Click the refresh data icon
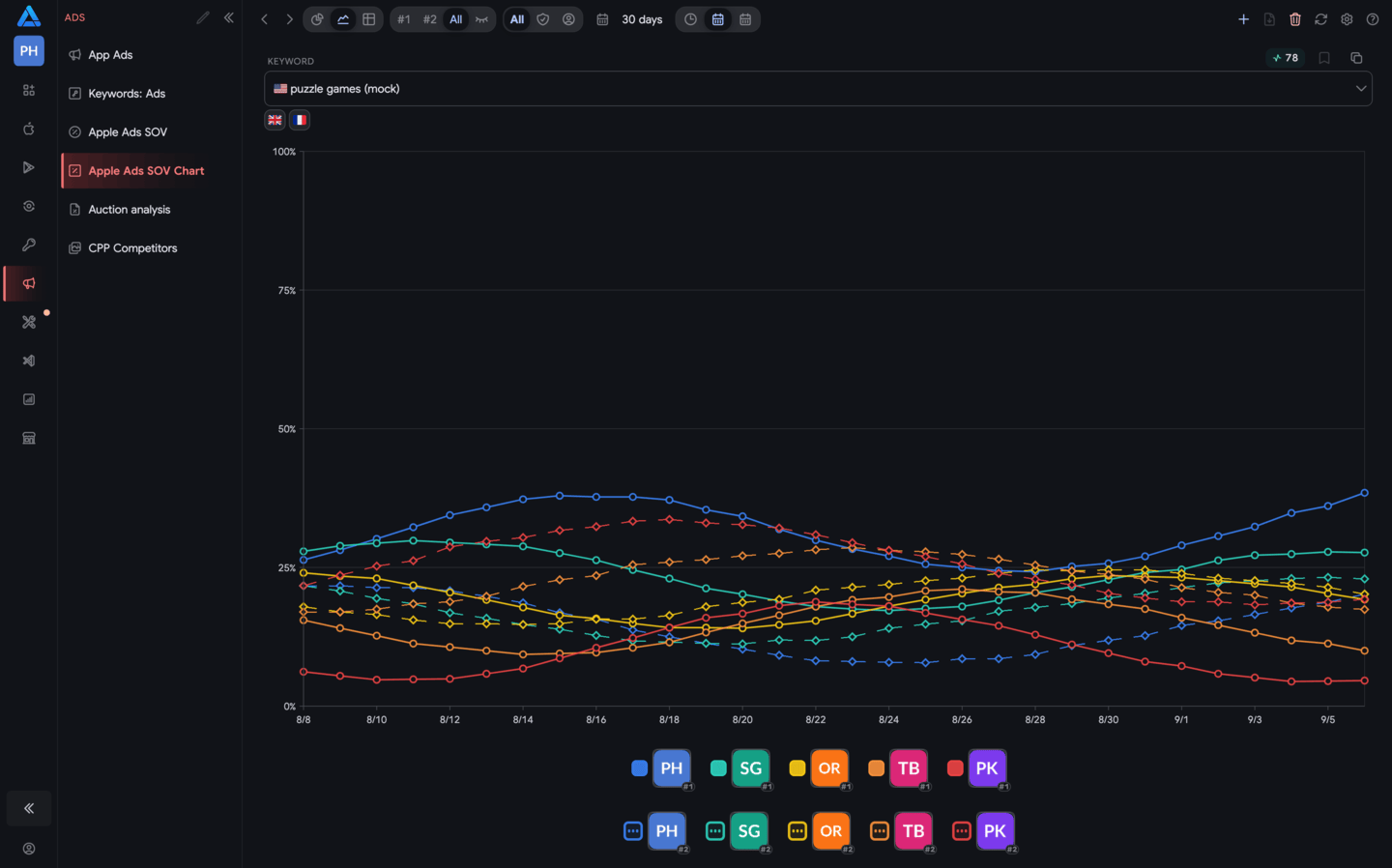This screenshot has width=1392, height=868. coord(1321,19)
